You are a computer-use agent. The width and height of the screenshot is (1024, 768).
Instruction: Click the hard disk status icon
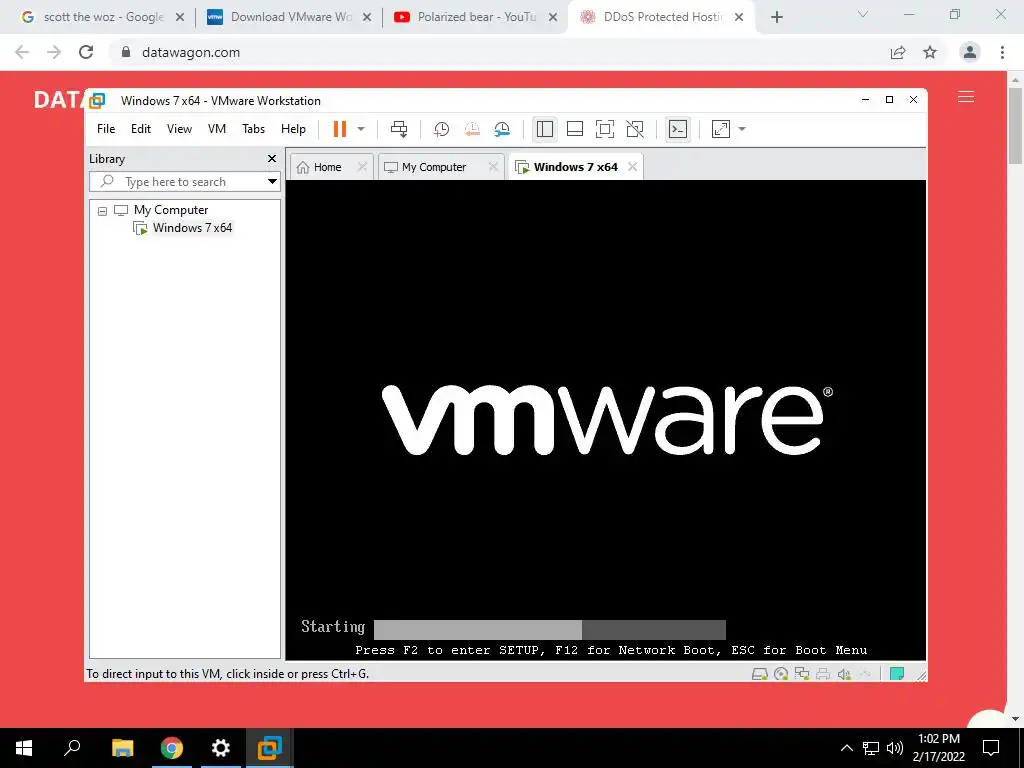click(x=760, y=674)
